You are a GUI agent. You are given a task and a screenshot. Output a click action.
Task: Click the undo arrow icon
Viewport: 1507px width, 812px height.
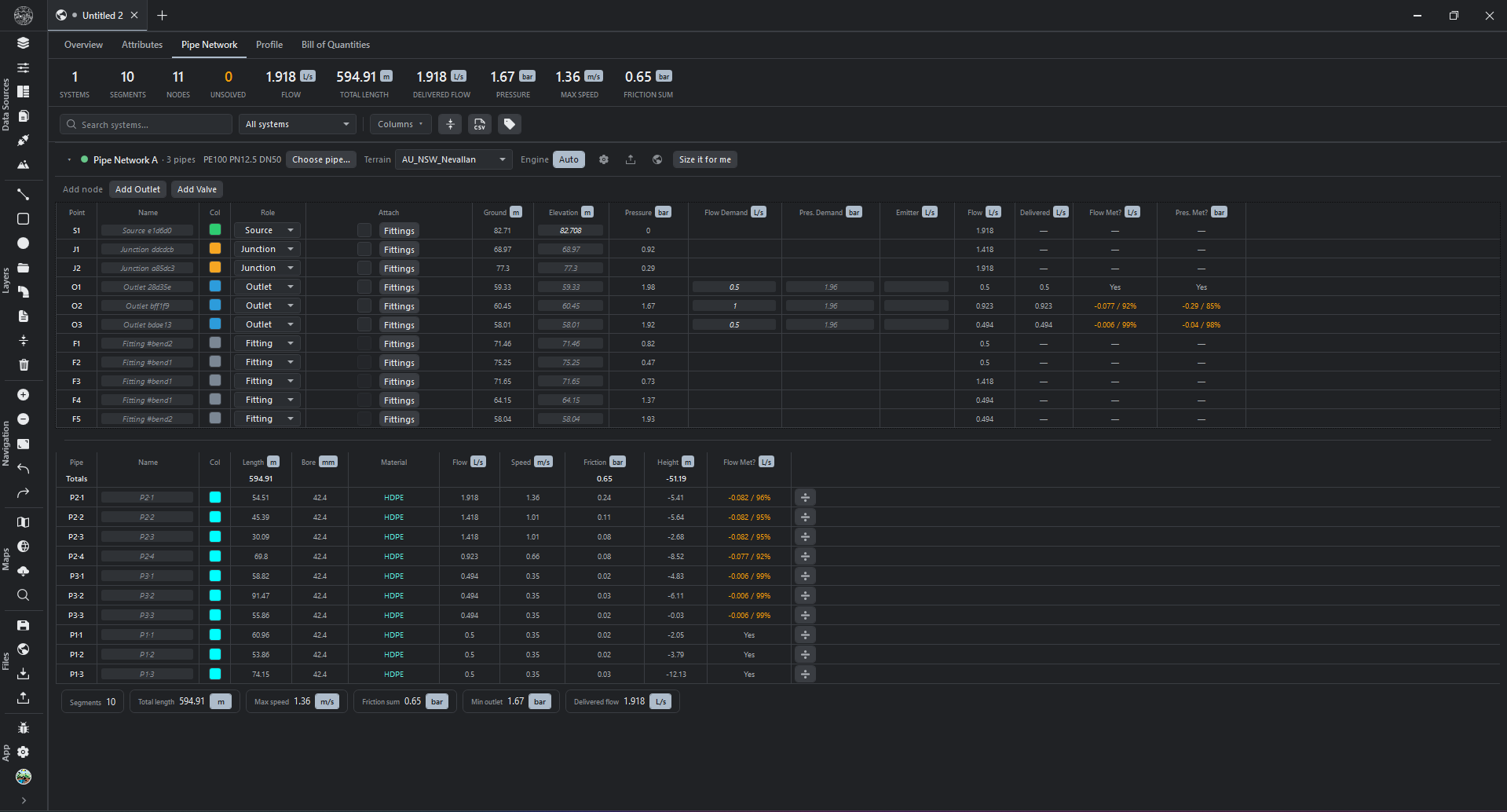click(24, 469)
